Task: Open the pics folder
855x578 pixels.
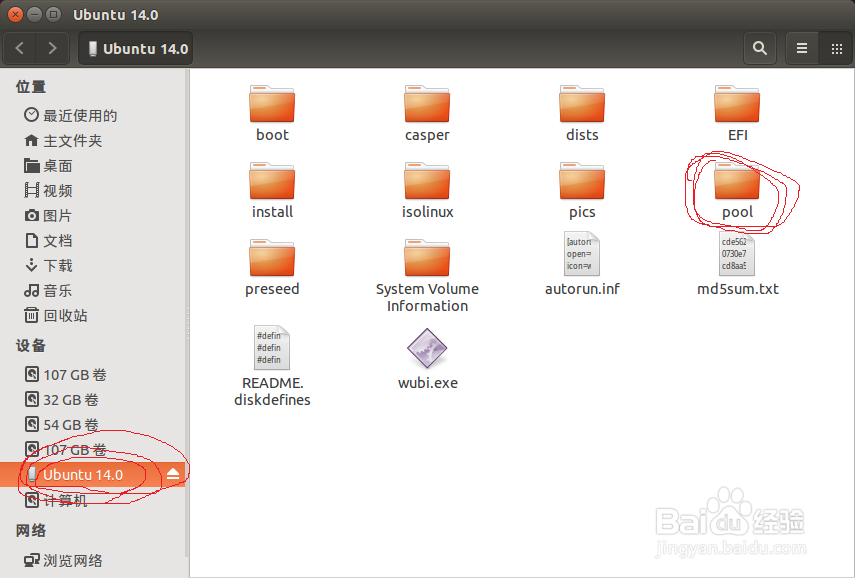Action: coord(582,190)
